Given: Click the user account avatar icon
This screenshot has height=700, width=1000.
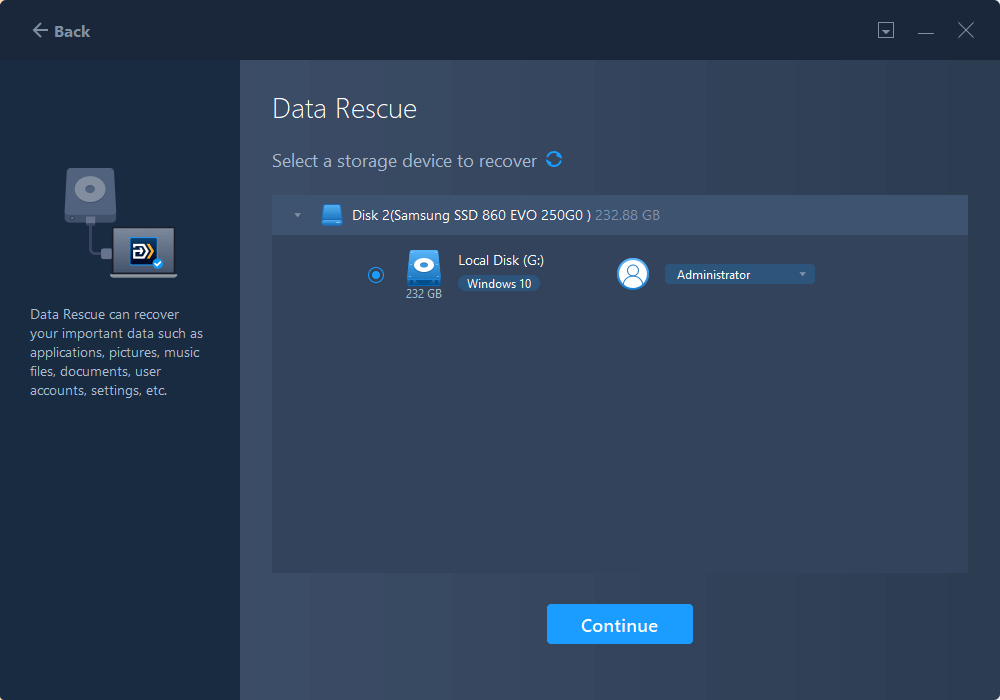Looking at the screenshot, I should tap(633, 274).
